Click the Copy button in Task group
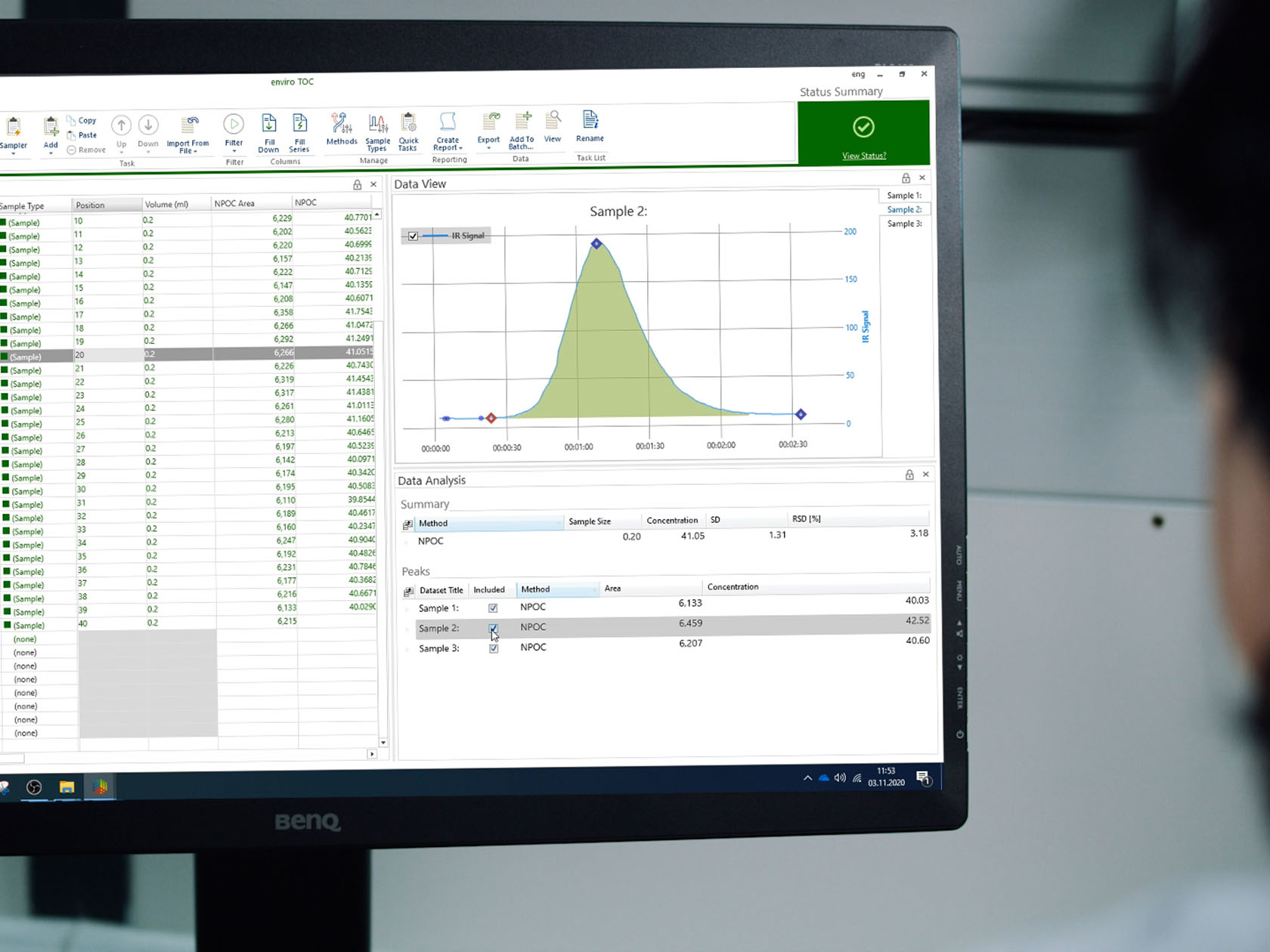 [x=82, y=120]
